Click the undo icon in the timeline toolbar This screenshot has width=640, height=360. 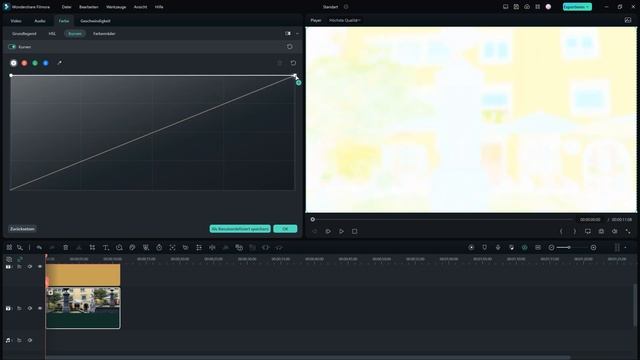(39, 247)
